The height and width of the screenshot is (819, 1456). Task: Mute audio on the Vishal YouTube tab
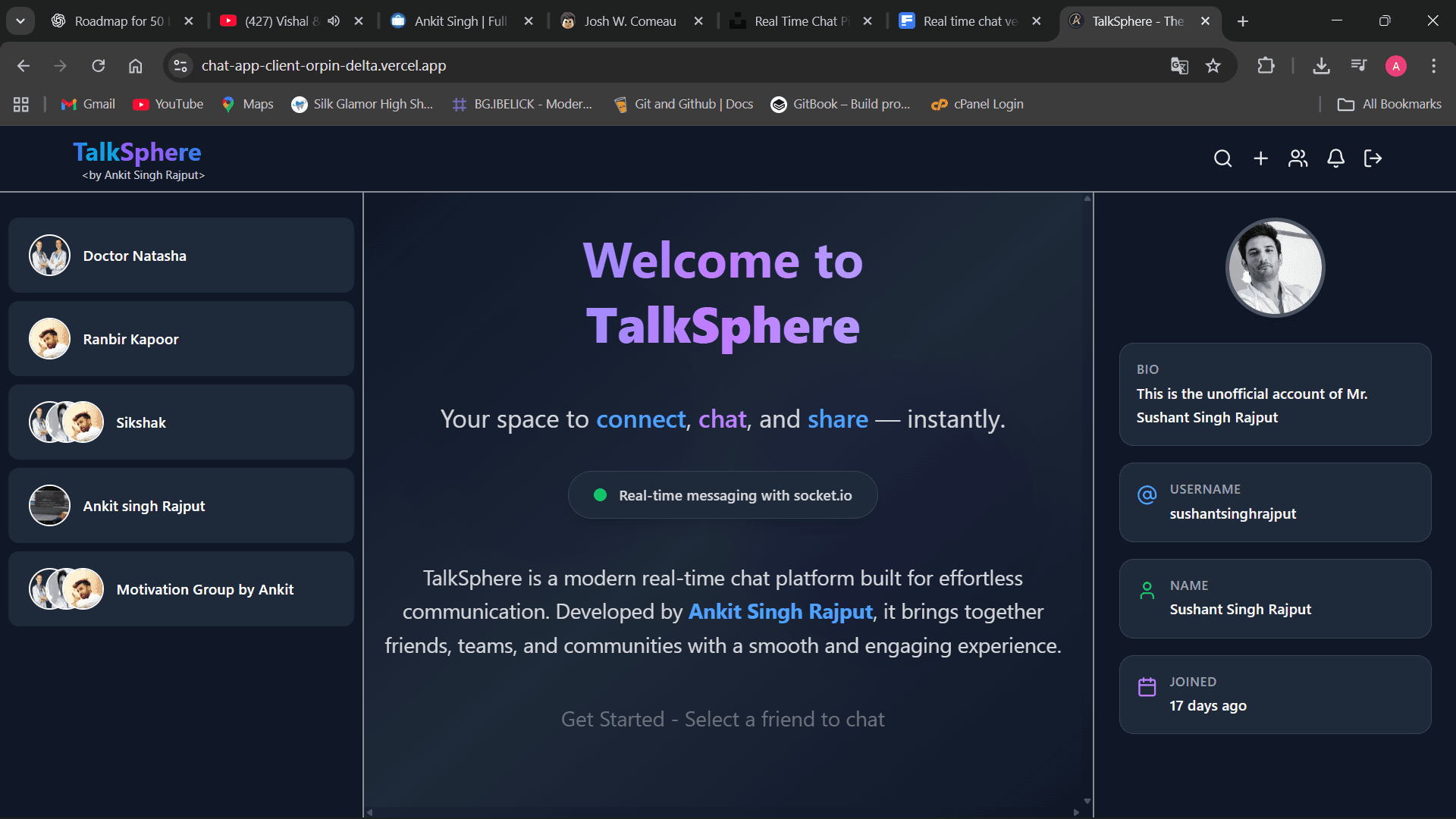coord(334,21)
